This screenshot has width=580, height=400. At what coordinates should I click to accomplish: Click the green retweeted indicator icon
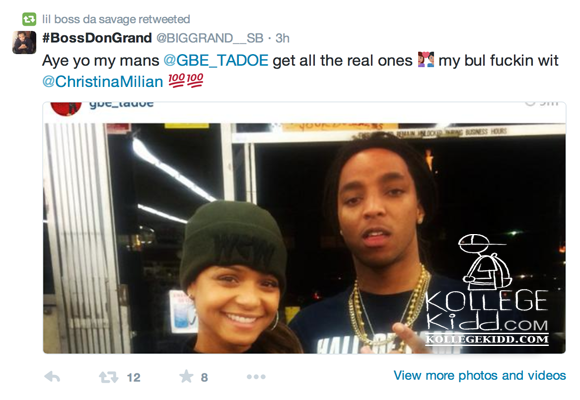[x=29, y=19]
